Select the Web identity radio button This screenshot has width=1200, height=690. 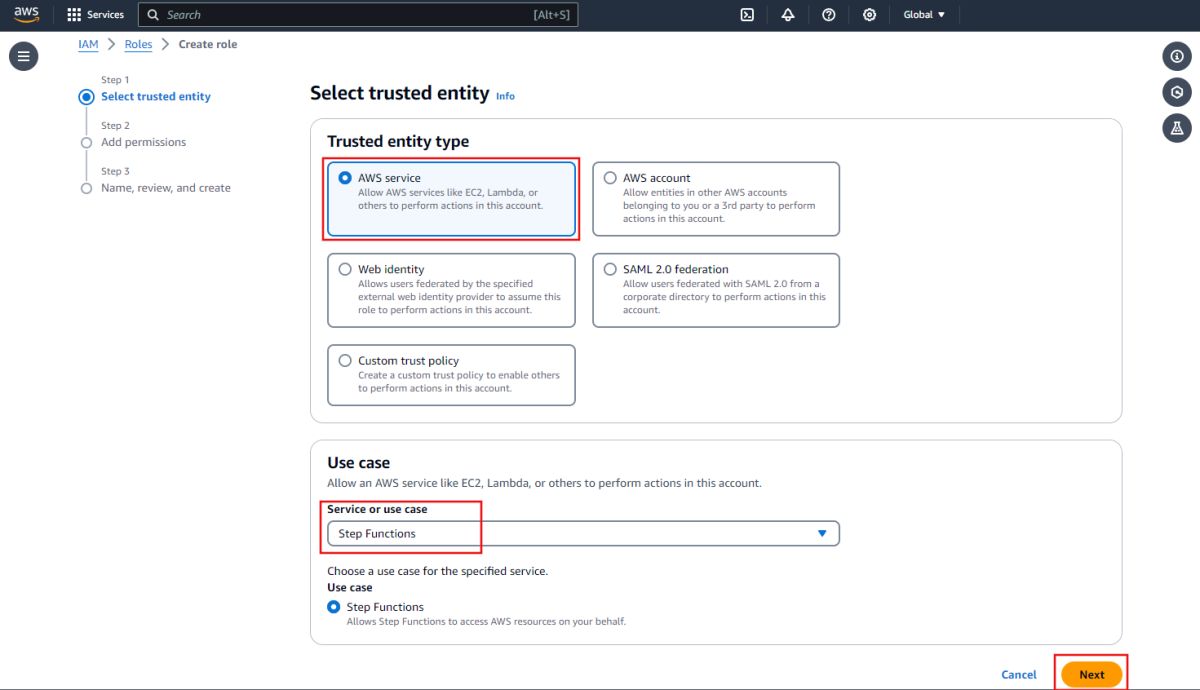click(345, 269)
